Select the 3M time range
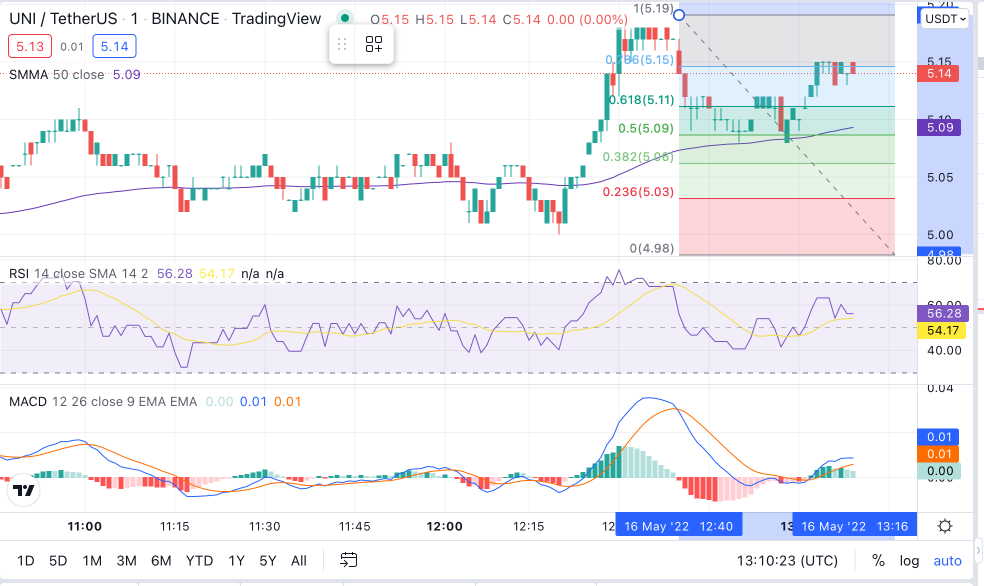This screenshot has height=586, width=984. (x=126, y=560)
